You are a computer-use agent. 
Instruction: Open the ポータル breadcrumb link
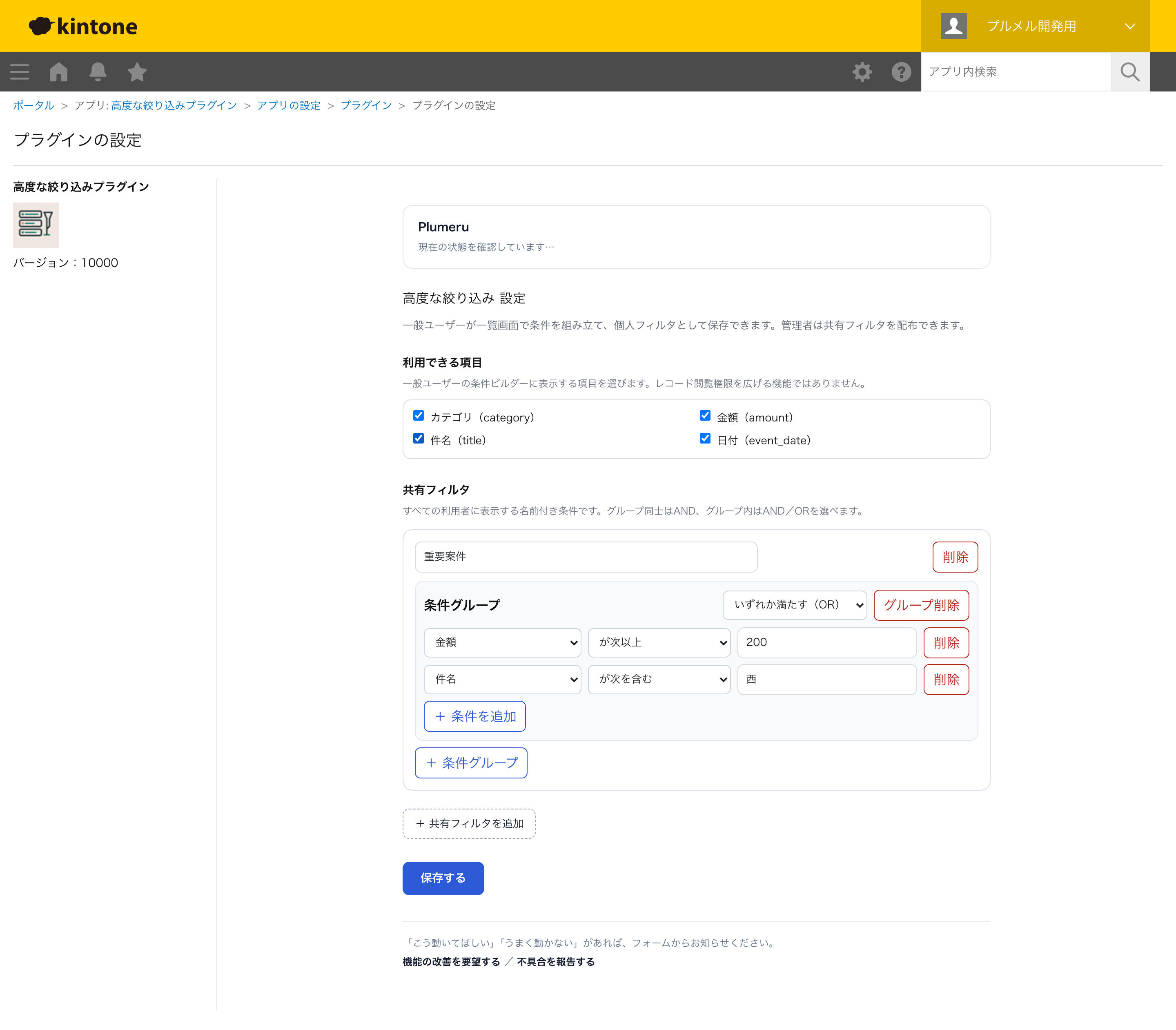[33, 105]
